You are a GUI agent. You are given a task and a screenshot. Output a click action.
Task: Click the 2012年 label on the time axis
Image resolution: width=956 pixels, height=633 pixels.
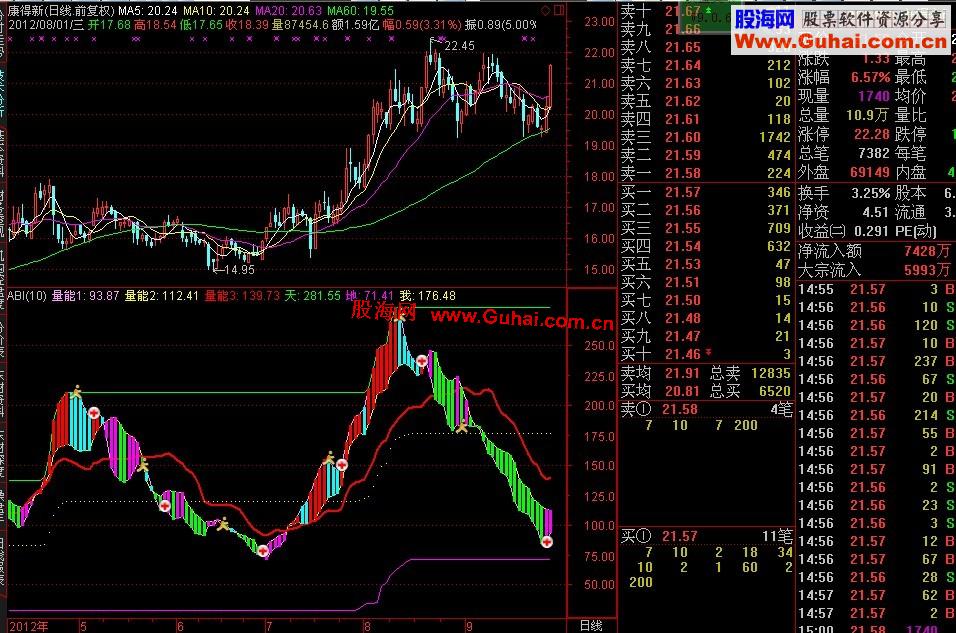(29, 626)
